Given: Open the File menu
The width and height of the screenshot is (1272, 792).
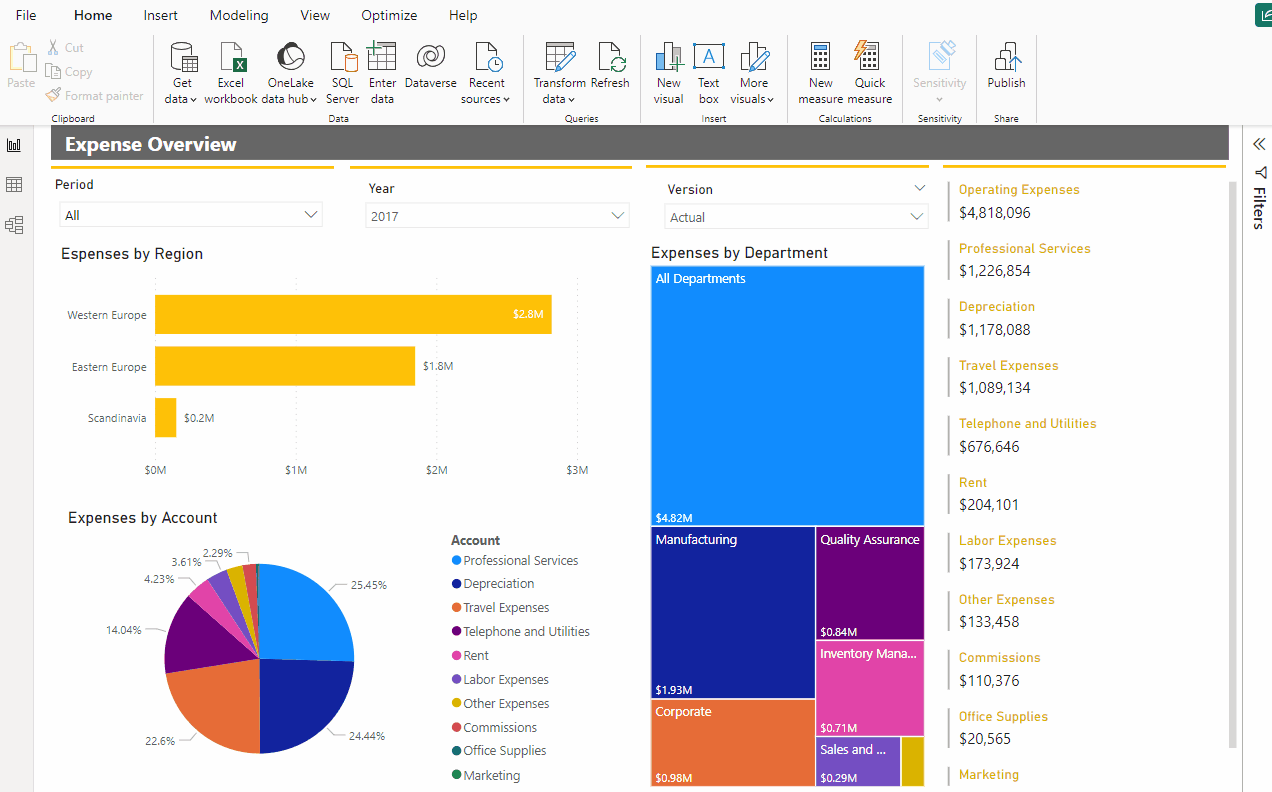Looking at the screenshot, I should point(26,15).
